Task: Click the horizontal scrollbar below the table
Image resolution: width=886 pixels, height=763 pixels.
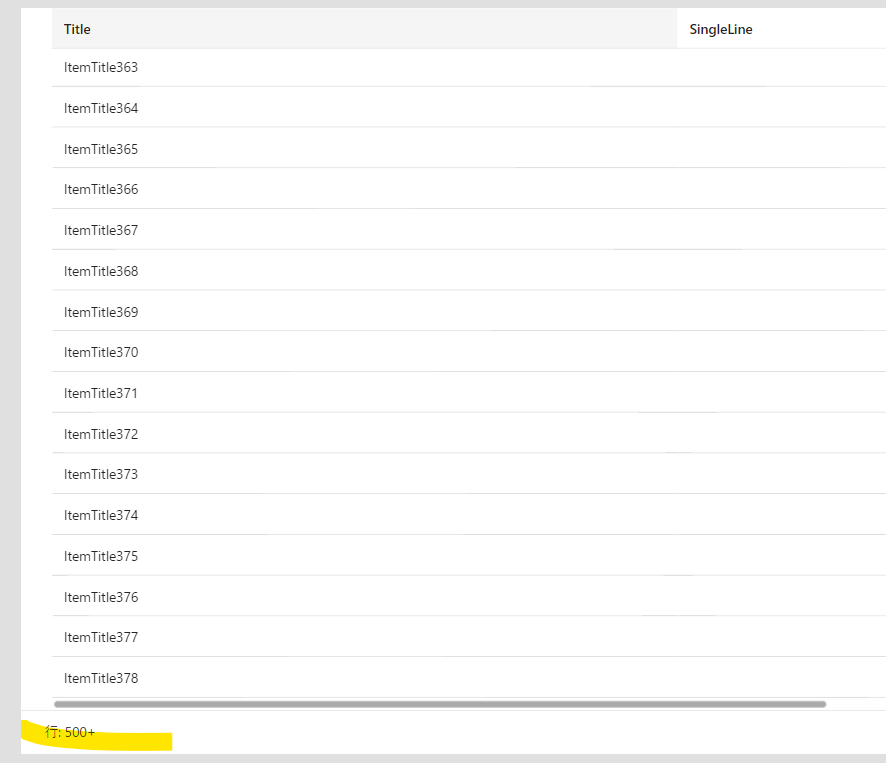Action: pos(440,704)
